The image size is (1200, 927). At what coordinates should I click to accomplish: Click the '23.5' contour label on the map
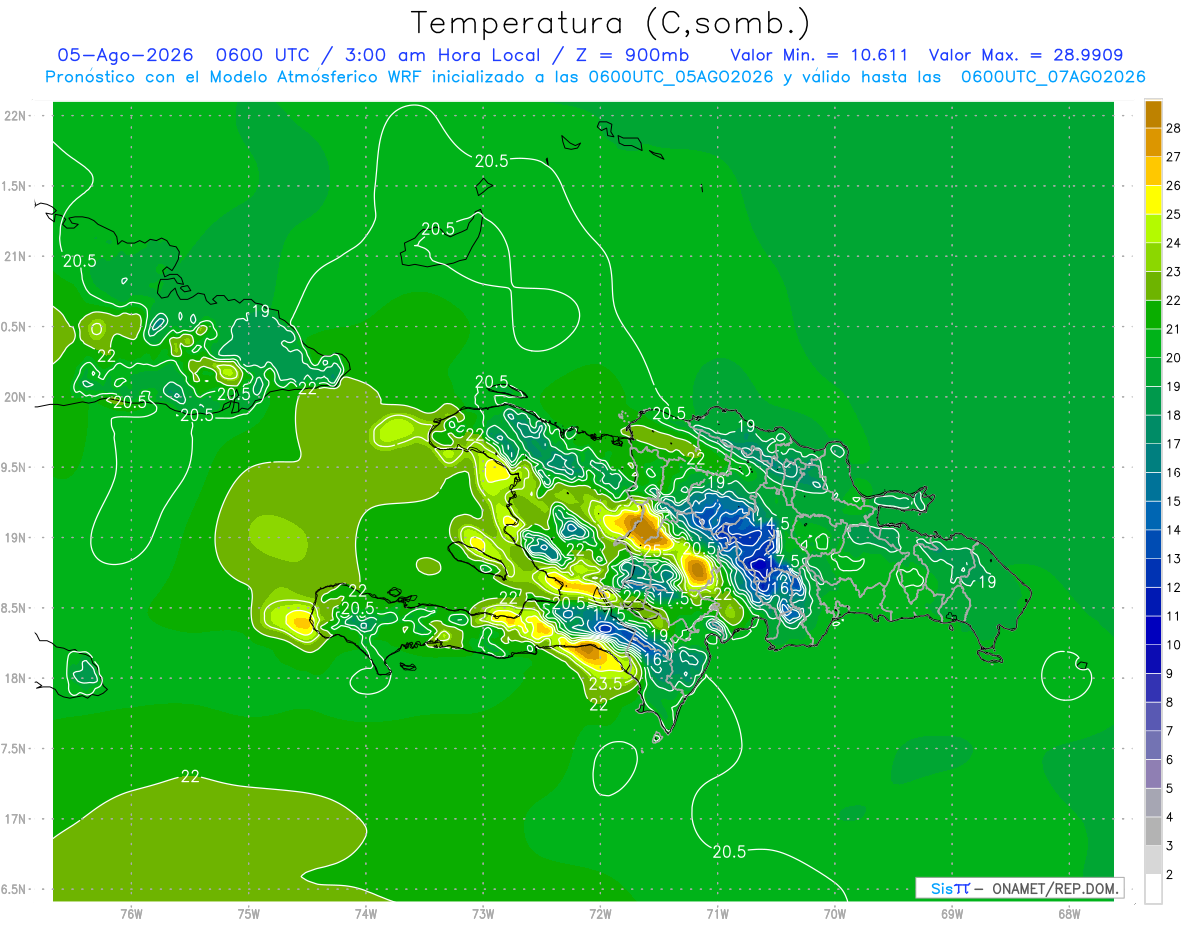(605, 684)
